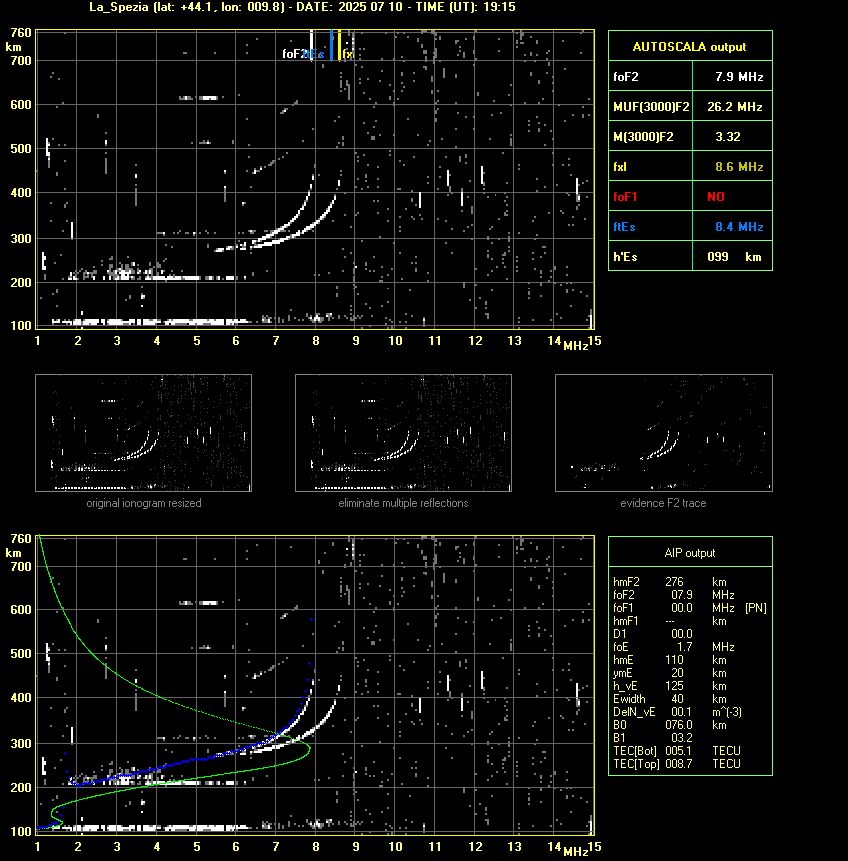The image size is (848, 861).
Task: Click the 'TEC[Bot] 005.1 TECU' row
Action: coord(677,751)
